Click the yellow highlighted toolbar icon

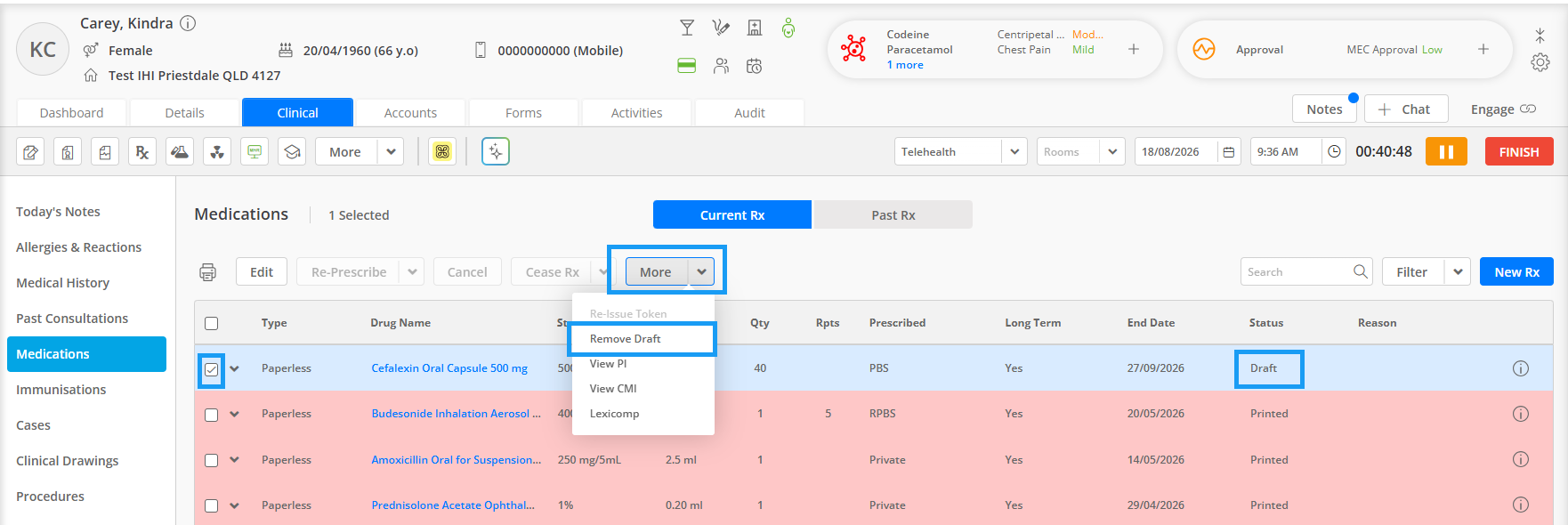[442, 152]
